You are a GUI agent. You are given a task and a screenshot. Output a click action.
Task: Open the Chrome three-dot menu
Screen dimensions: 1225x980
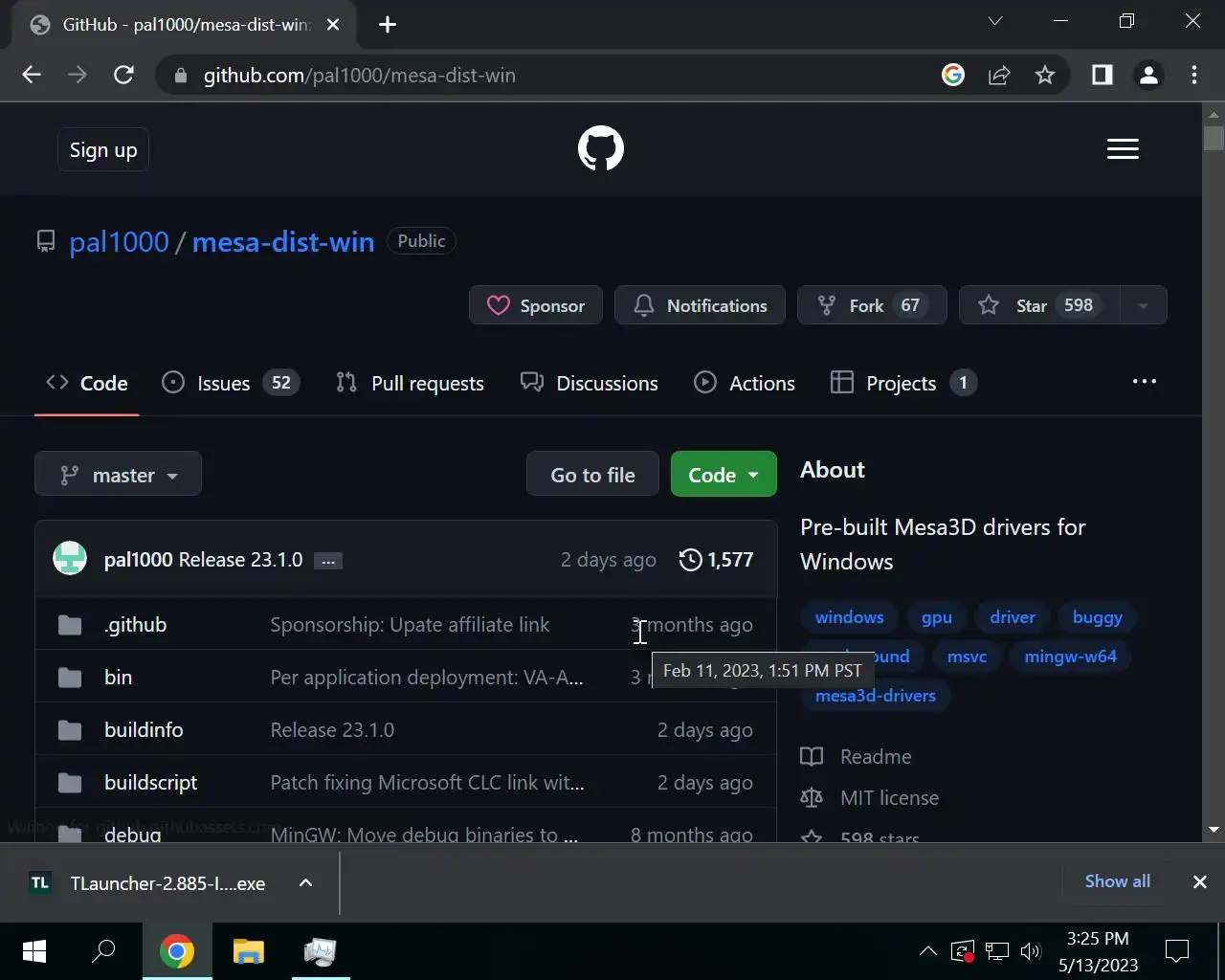[x=1194, y=75]
